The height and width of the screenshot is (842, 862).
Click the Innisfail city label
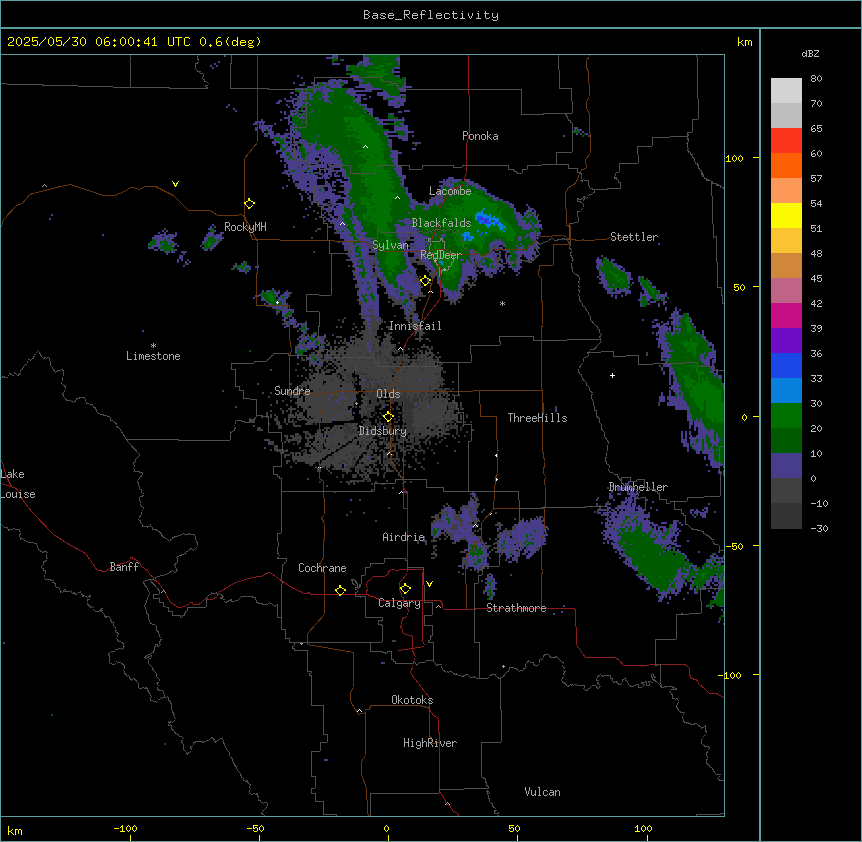pos(415,326)
